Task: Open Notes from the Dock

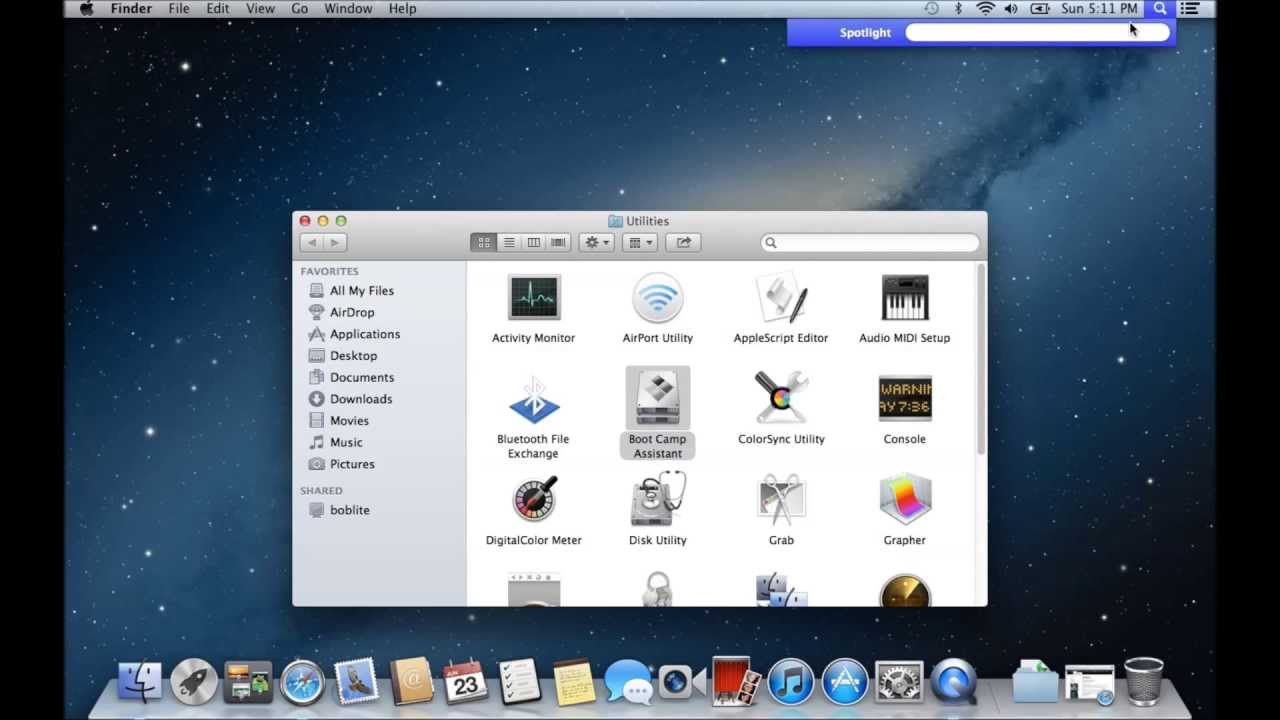Action: point(573,682)
